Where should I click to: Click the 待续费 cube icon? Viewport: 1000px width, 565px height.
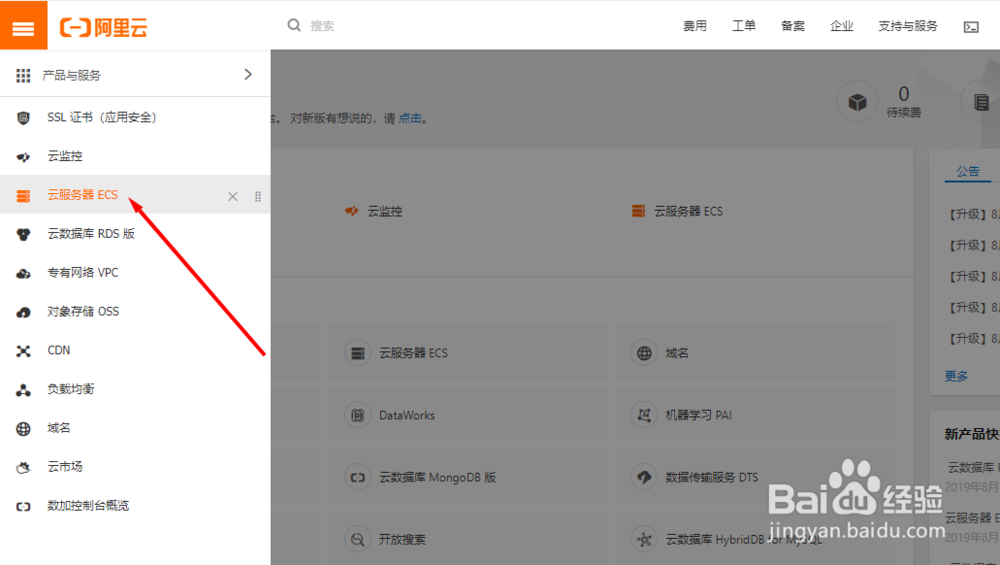pos(857,101)
